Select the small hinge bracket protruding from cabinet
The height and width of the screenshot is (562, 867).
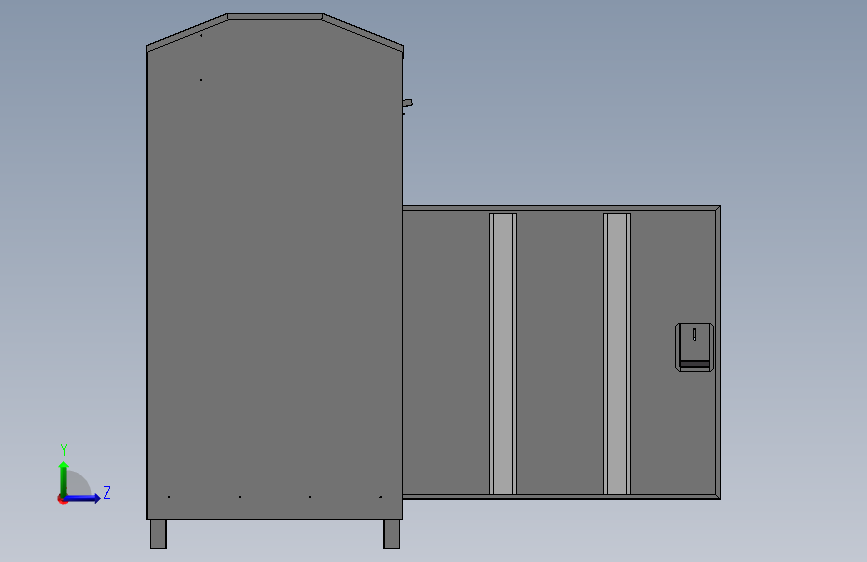(408, 103)
